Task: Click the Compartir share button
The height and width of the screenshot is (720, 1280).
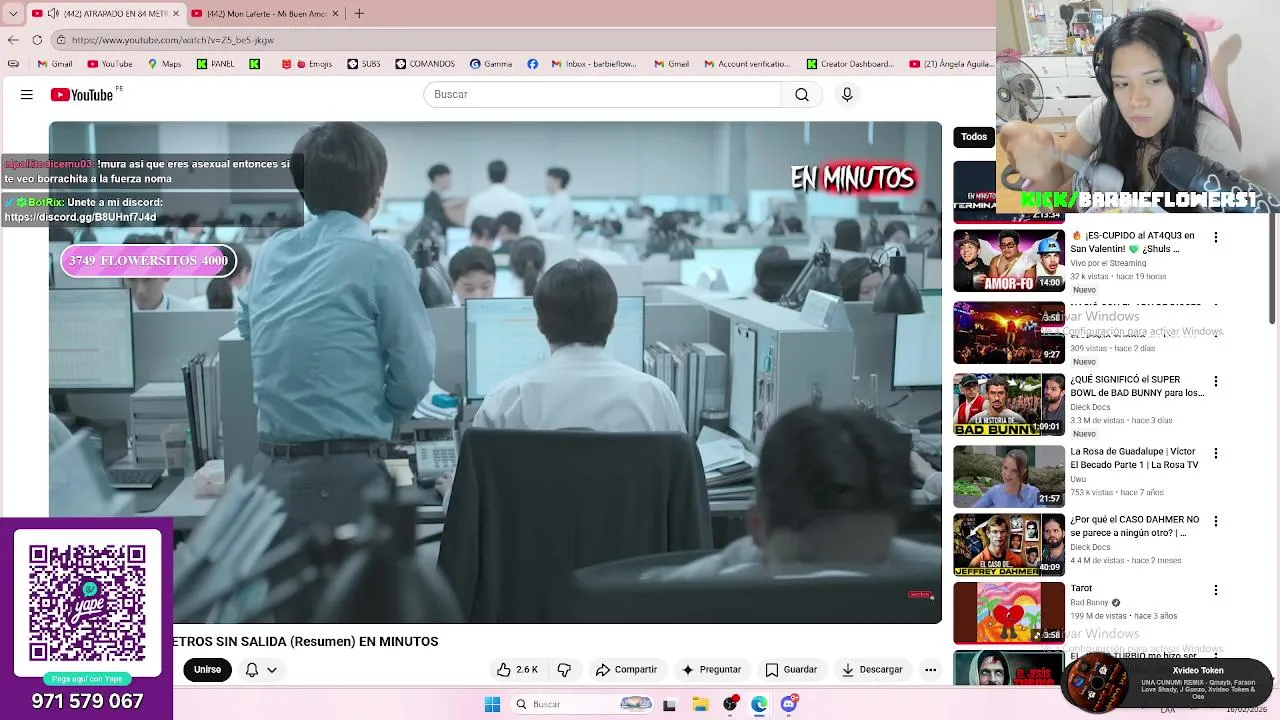Action: click(626, 669)
